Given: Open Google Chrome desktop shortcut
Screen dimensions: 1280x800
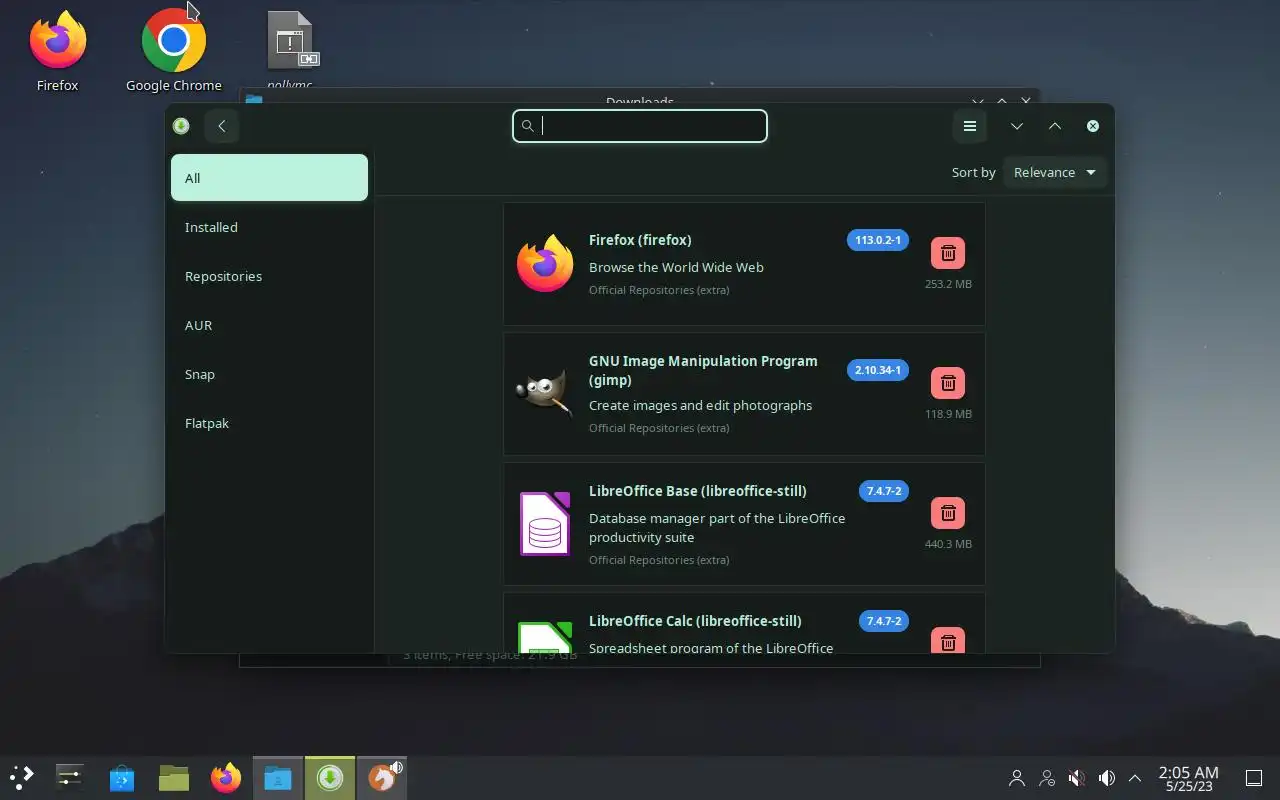Looking at the screenshot, I should (x=174, y=50).
